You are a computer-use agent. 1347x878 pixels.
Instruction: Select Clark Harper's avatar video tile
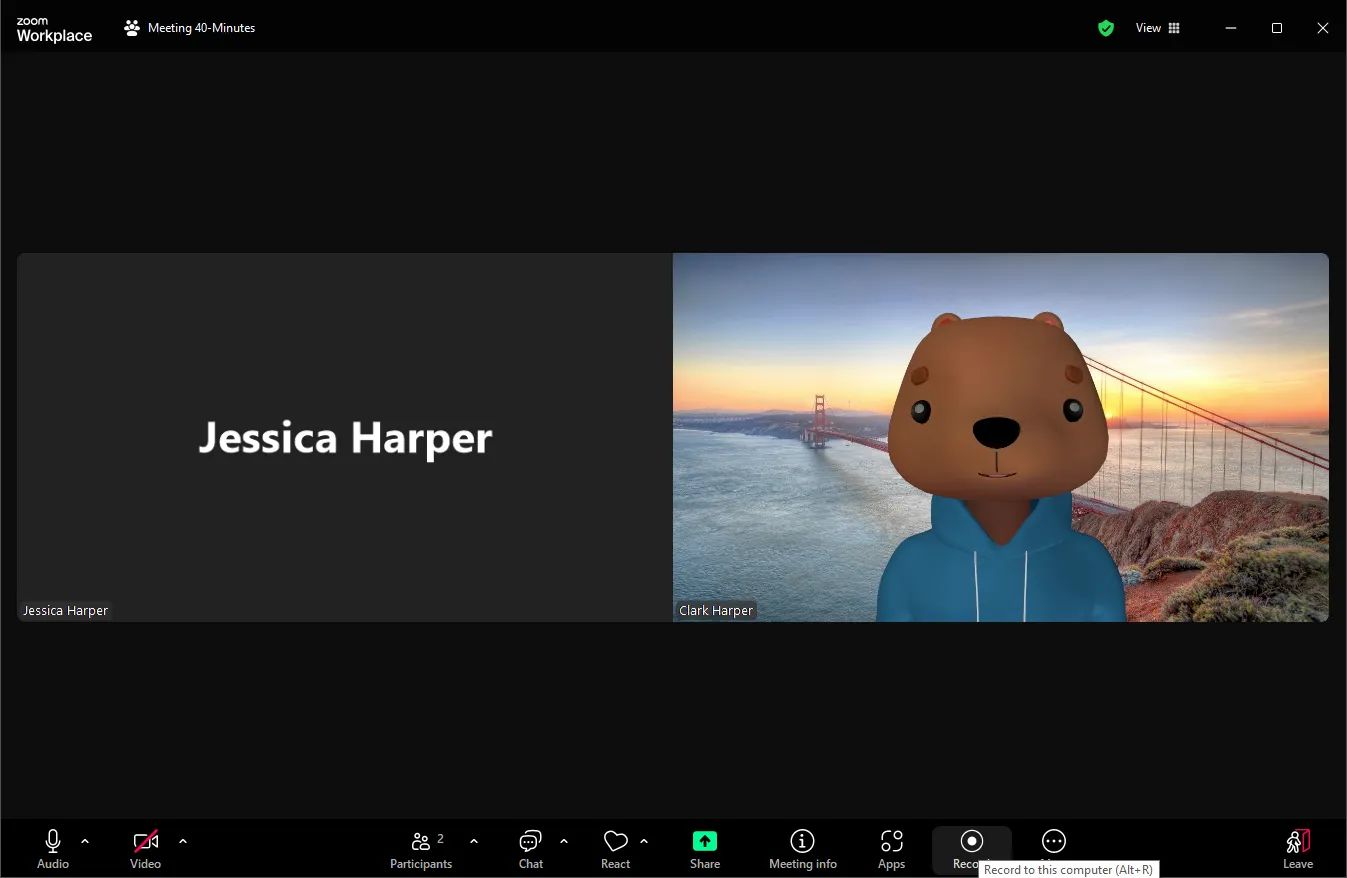1001,437
